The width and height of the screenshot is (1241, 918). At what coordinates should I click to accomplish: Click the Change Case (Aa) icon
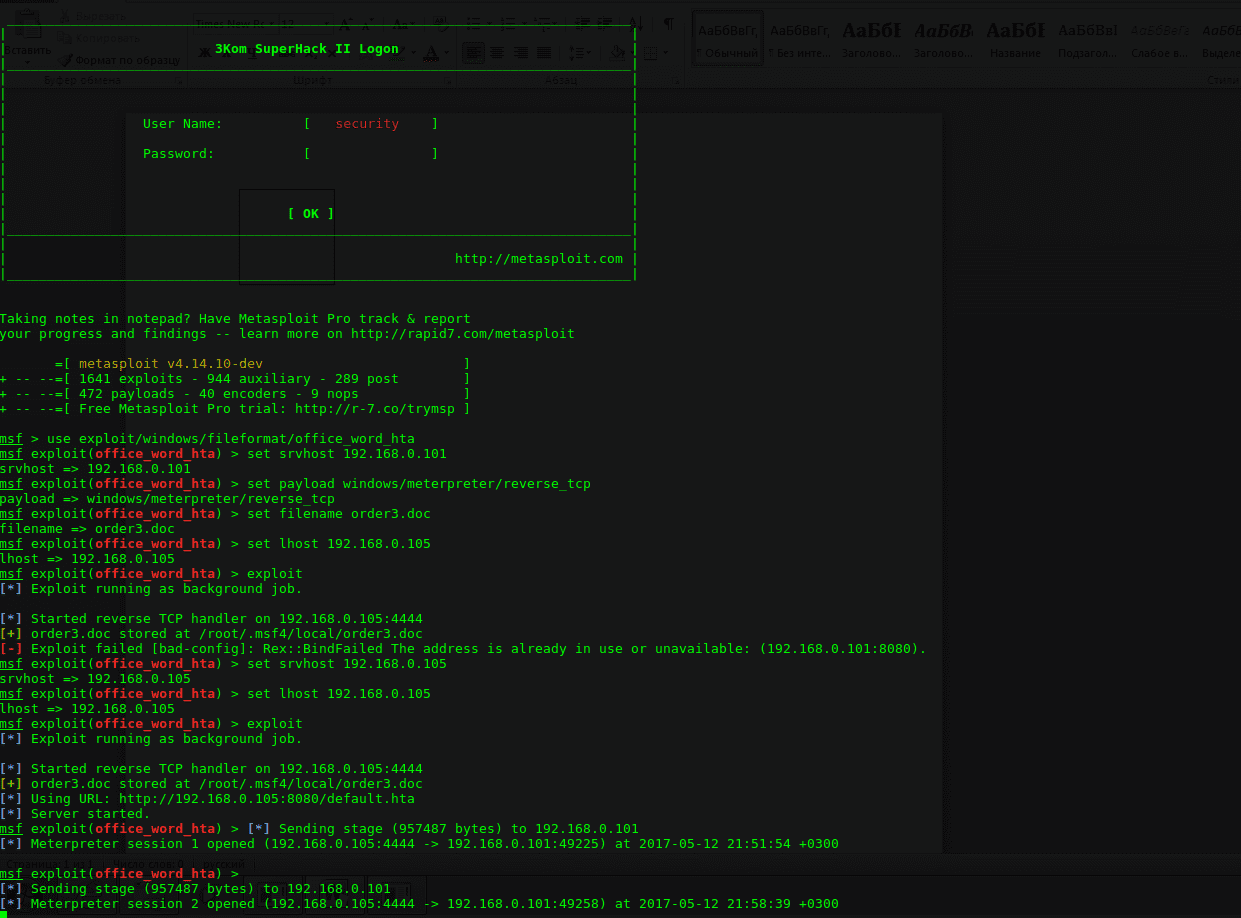tap(404, 23)
